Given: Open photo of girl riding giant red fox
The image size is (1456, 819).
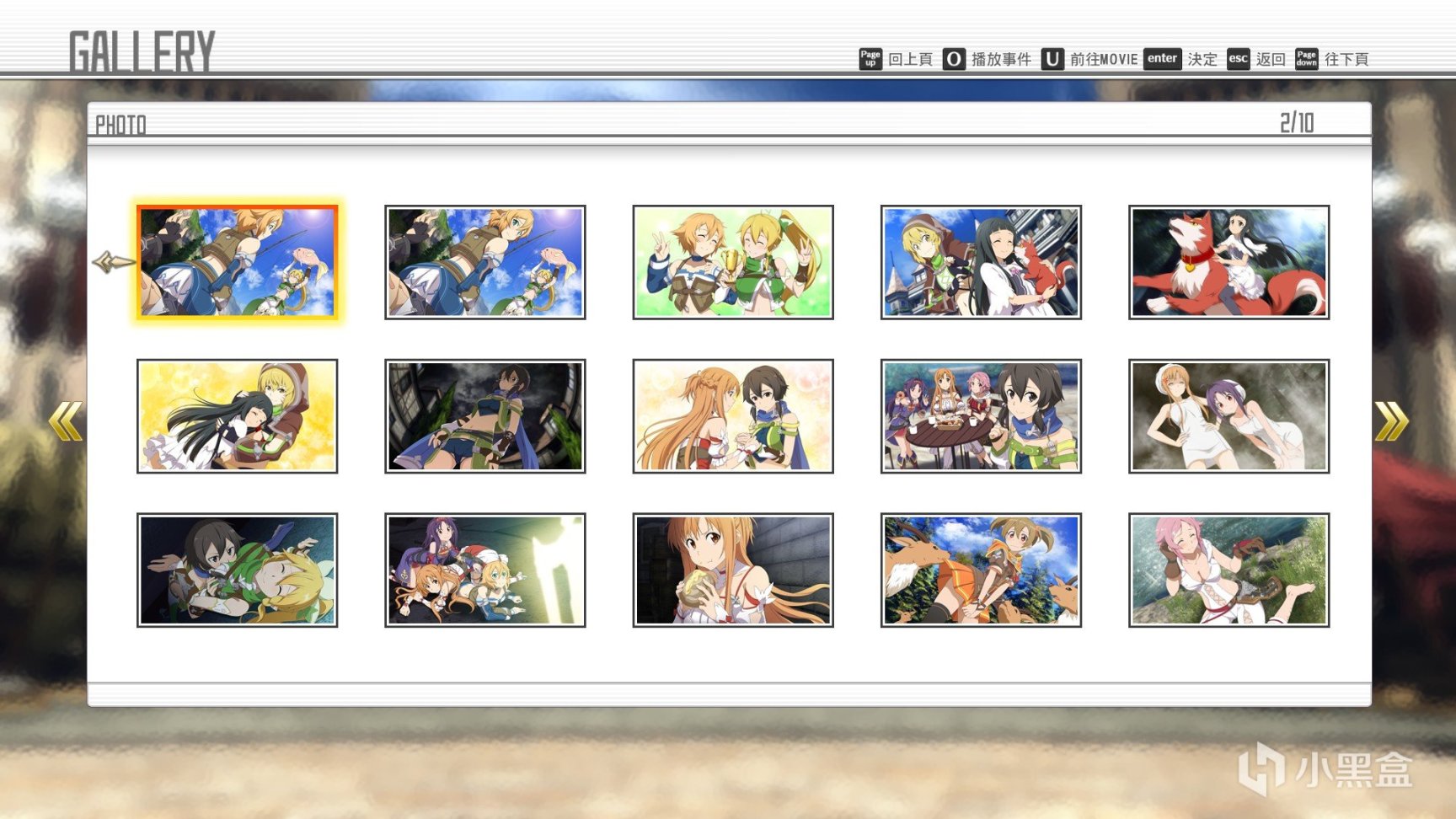Looking at the screenshot, I should [1229, 262].
